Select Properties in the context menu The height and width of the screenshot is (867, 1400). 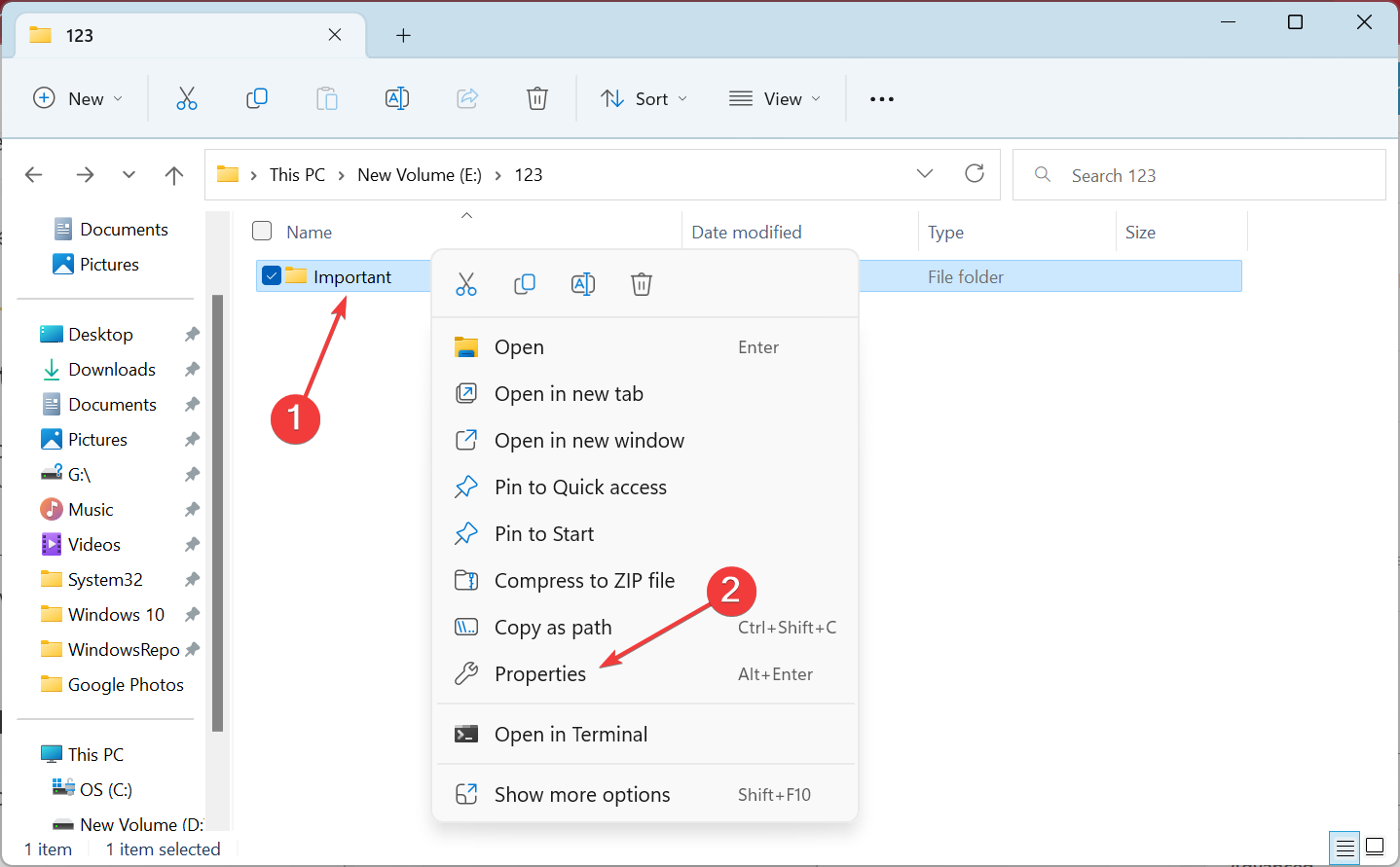(540, 674)
